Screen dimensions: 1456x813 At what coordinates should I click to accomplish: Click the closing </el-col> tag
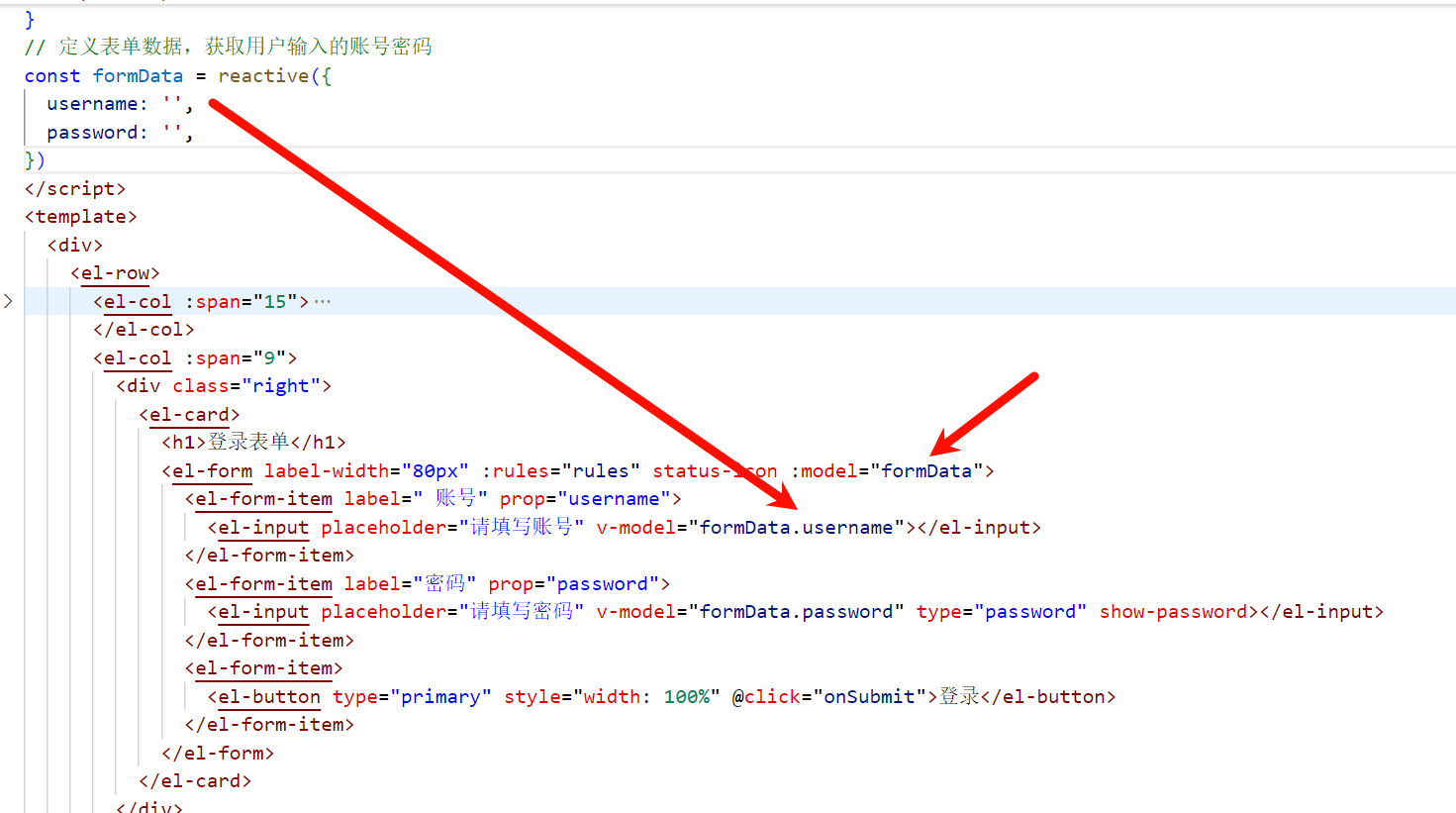click(x=144, y=329)
